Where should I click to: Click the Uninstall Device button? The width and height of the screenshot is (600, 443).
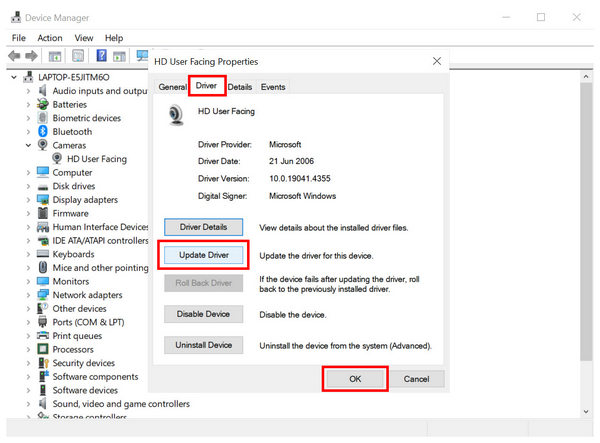tap(204, 345)
